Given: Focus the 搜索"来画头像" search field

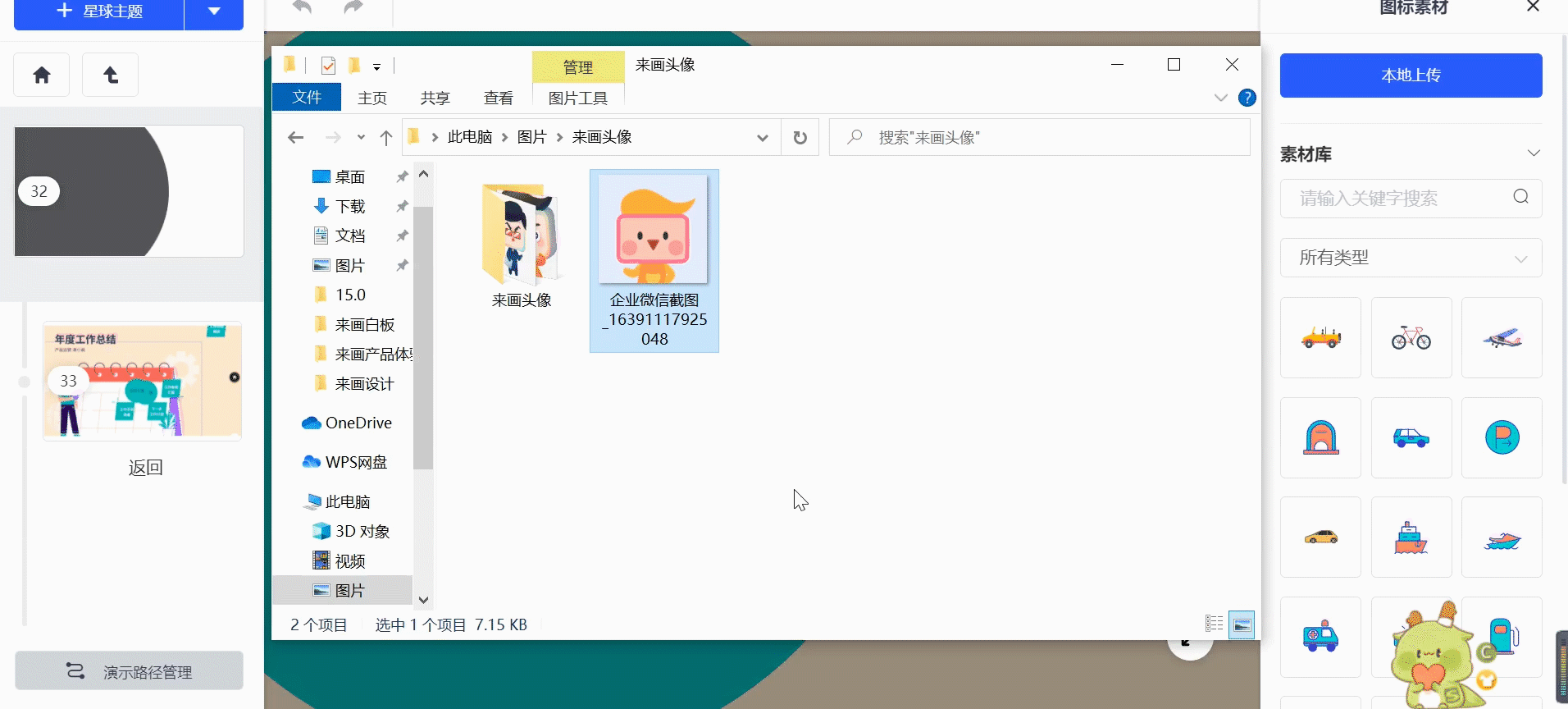Looking at the screenshot, I should point(1039,137).
